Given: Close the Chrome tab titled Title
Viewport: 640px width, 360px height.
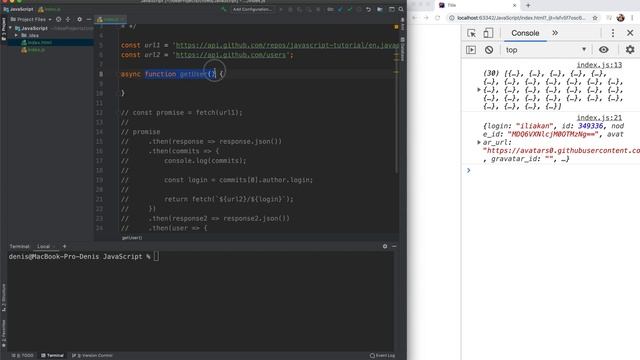Looking at the screenshot, I should (x=514, y=5).
